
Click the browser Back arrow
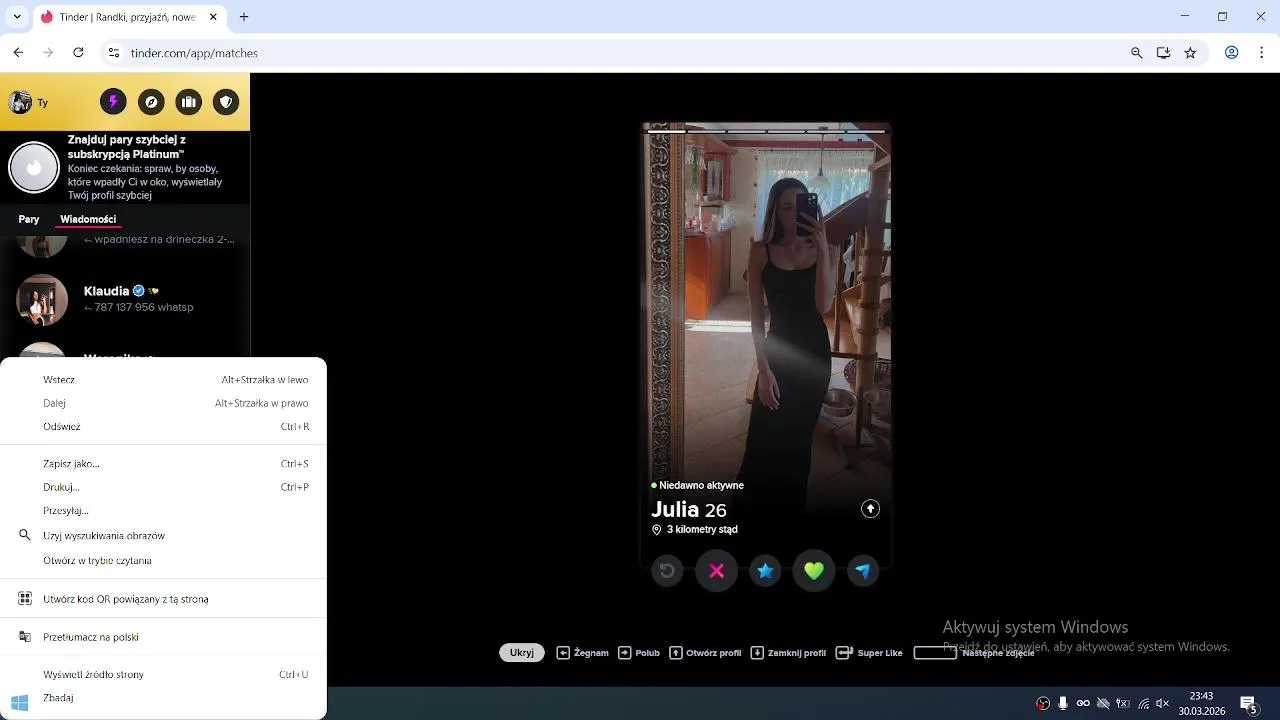click(x=18, y=53)
